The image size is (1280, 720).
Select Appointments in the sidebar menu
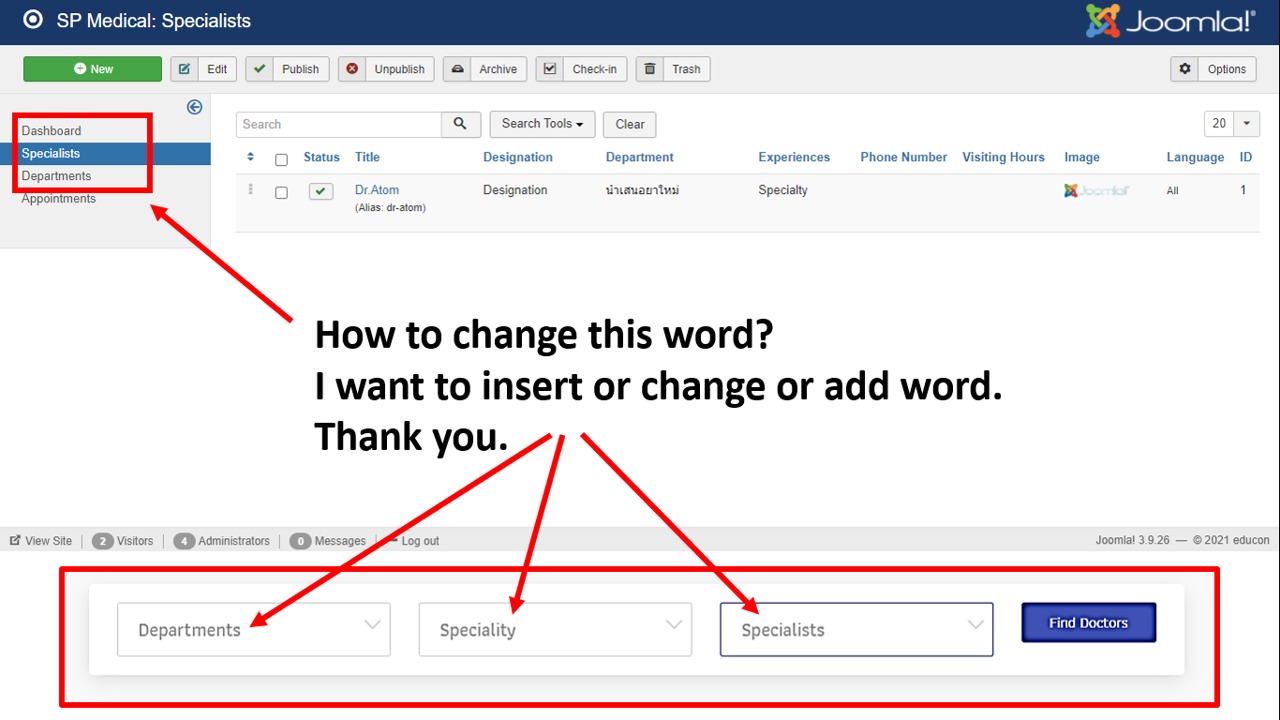click(x=59, y=199)
